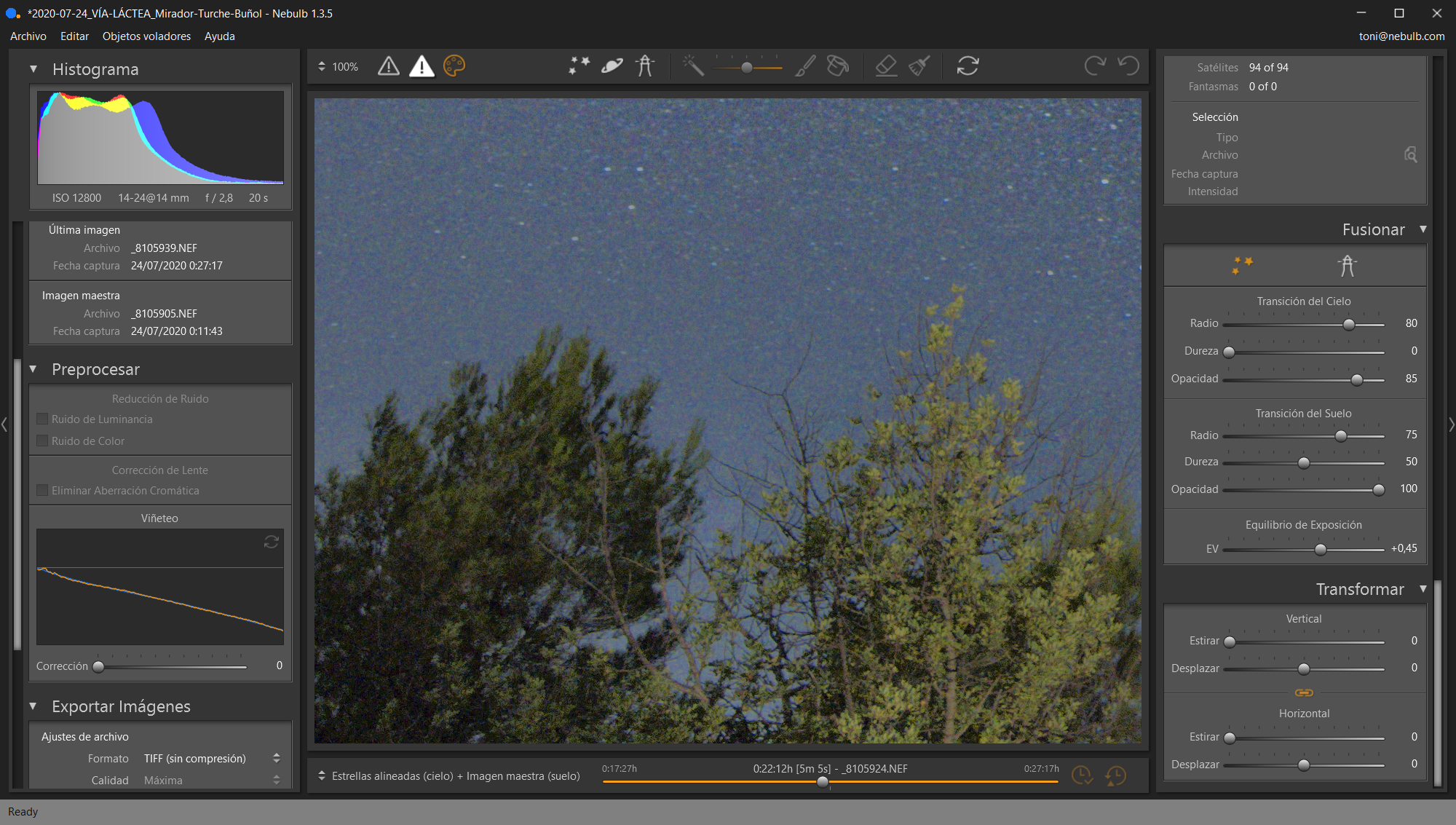Adjust Transición del Cielo Opacidad slider
This screenshot has height=825, width=1456.
(1357, 379)
